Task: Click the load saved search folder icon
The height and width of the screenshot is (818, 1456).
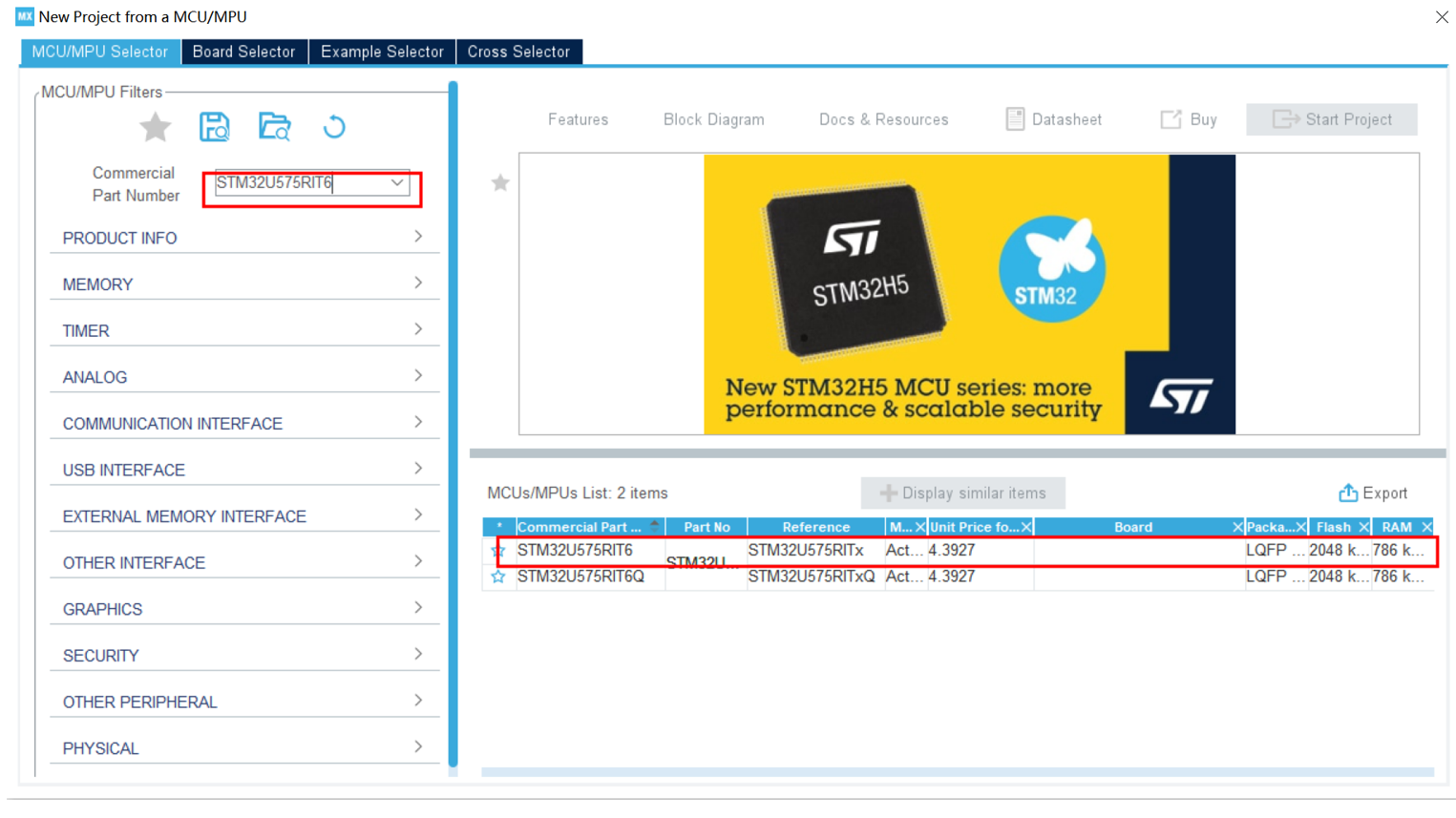Action: [x=275, y=127]
